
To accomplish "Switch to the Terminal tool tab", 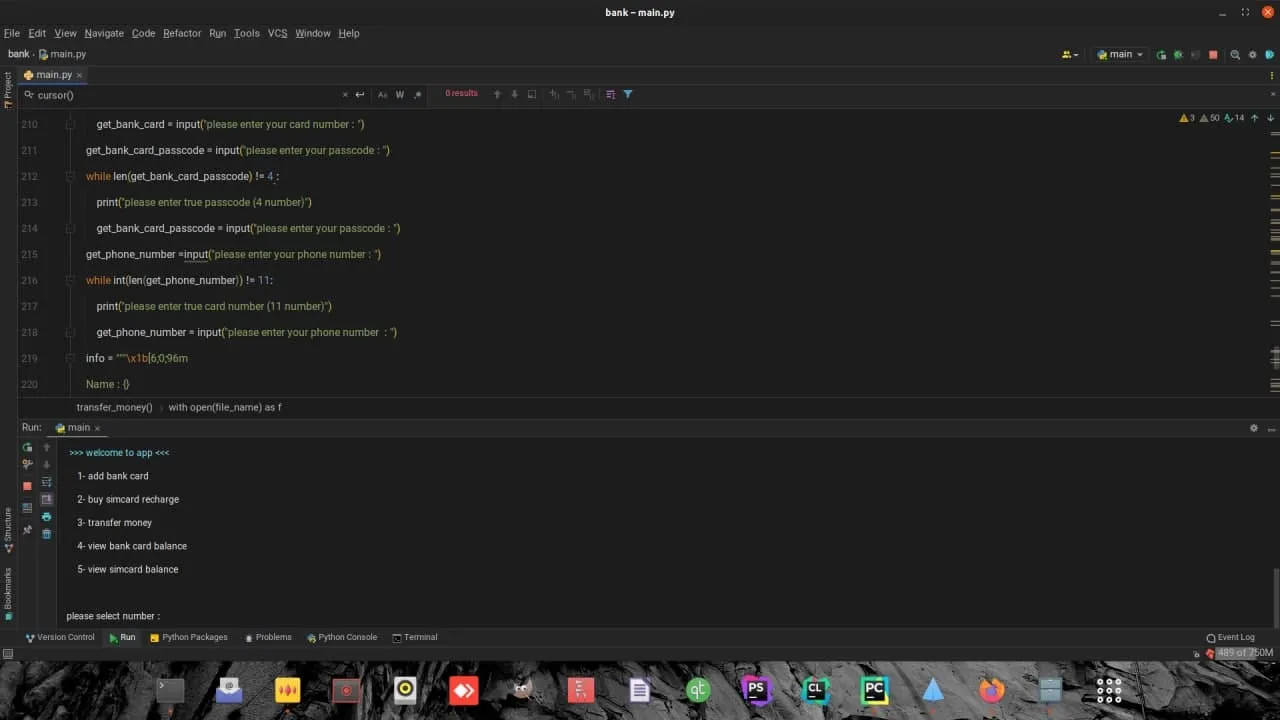I will pyautogui.click(x=414, y=637).
